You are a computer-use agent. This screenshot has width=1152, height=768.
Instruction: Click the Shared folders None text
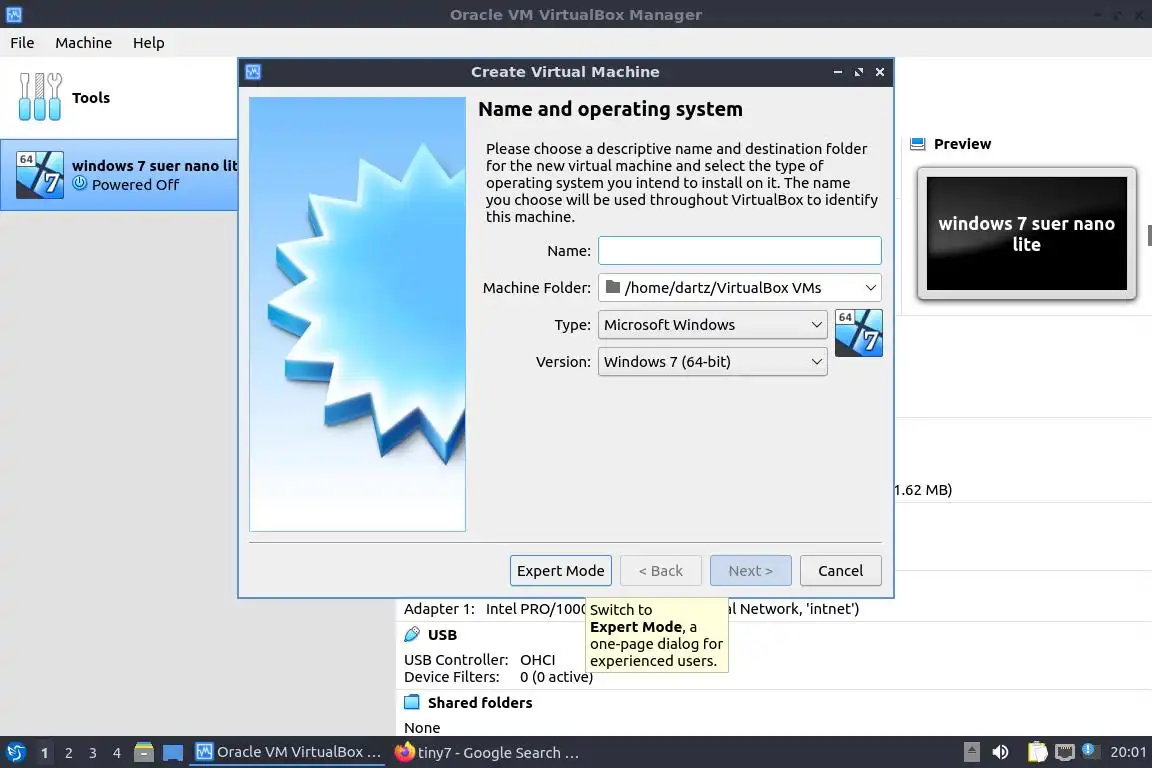[x=422, y=728]
